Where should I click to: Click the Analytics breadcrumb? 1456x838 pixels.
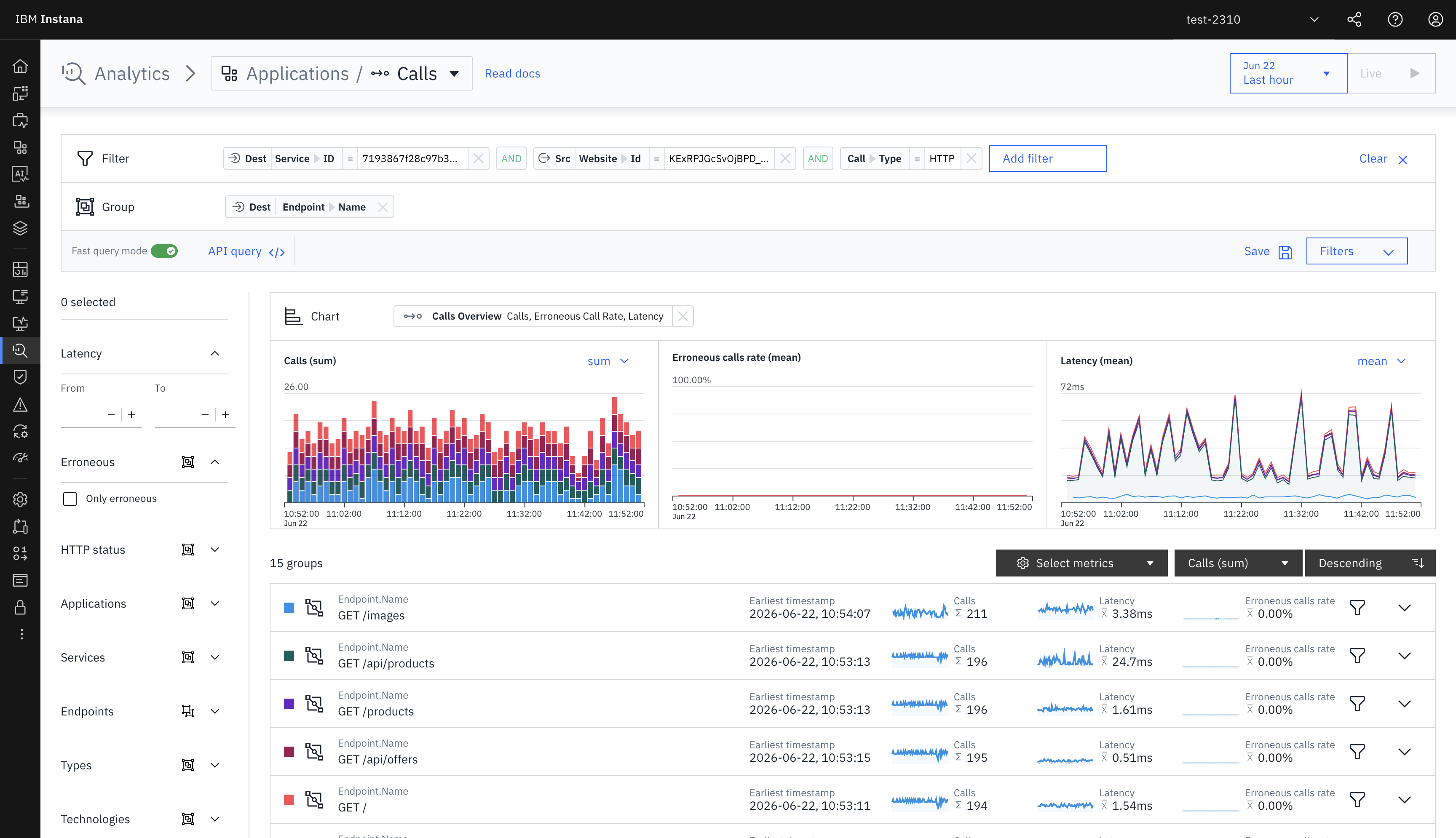(132, 74)
